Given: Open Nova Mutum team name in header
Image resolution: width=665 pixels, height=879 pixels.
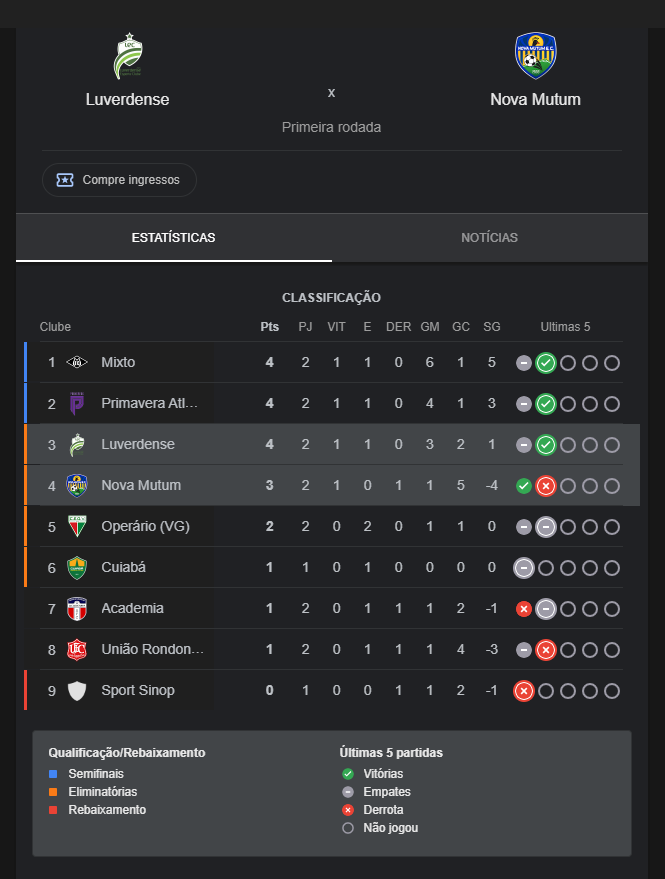Looking at the screenshot, I should click(x=535, y=99).
